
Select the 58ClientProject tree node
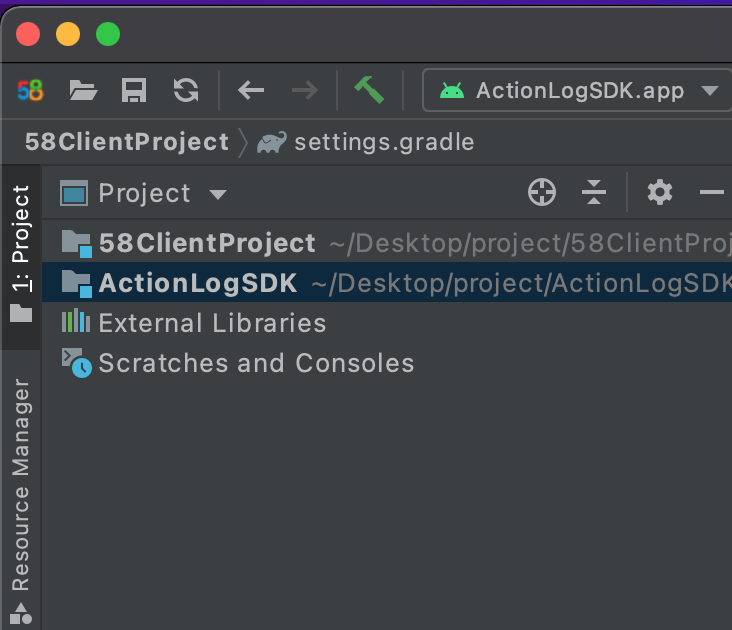click(x=207, y=243)
